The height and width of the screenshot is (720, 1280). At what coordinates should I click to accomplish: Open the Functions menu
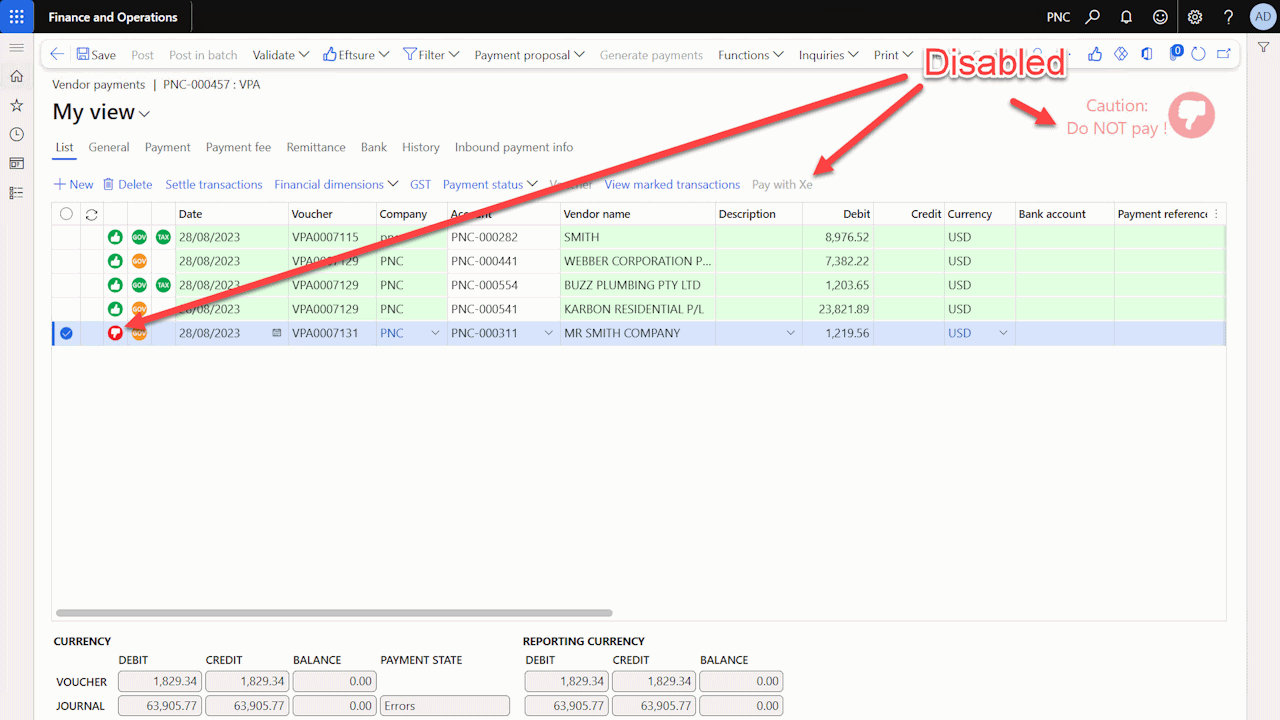coord(751,55)
